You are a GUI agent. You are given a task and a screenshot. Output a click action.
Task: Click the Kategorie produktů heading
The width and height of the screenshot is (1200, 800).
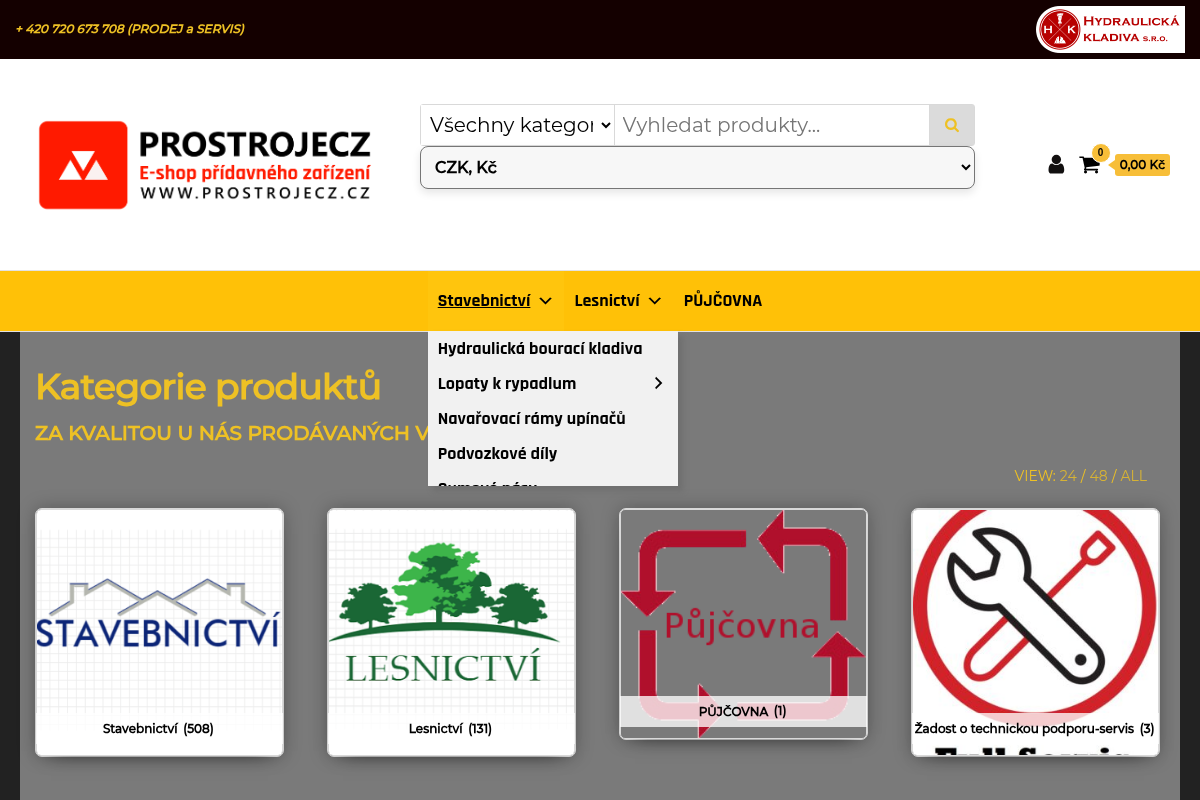[208, 387]
